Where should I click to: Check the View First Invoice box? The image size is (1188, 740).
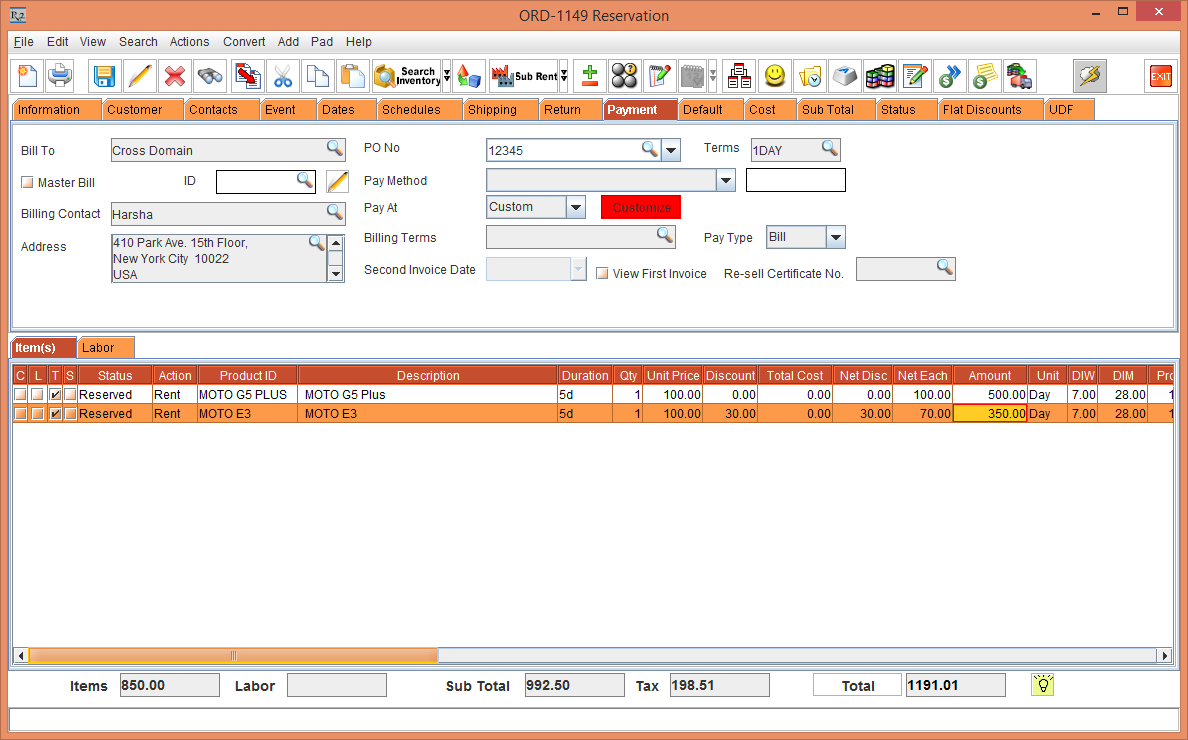(602, 274)
